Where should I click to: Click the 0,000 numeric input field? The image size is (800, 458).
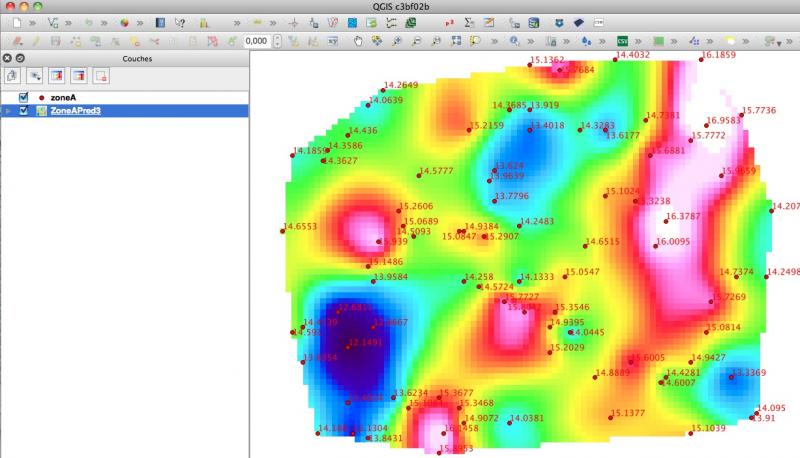coord(255,42)
